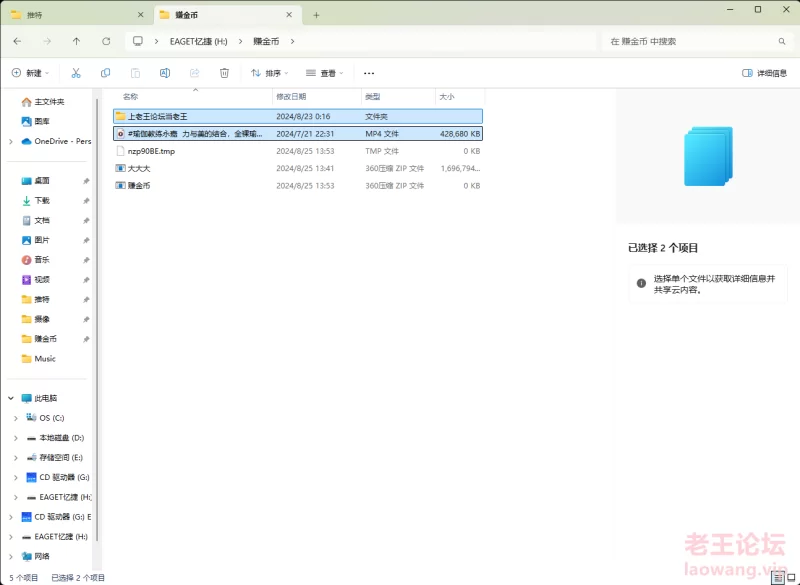The height and width of the screenshot is (585, 800).
Task: Navigate back with the back arrow
Action: point(17,41)
